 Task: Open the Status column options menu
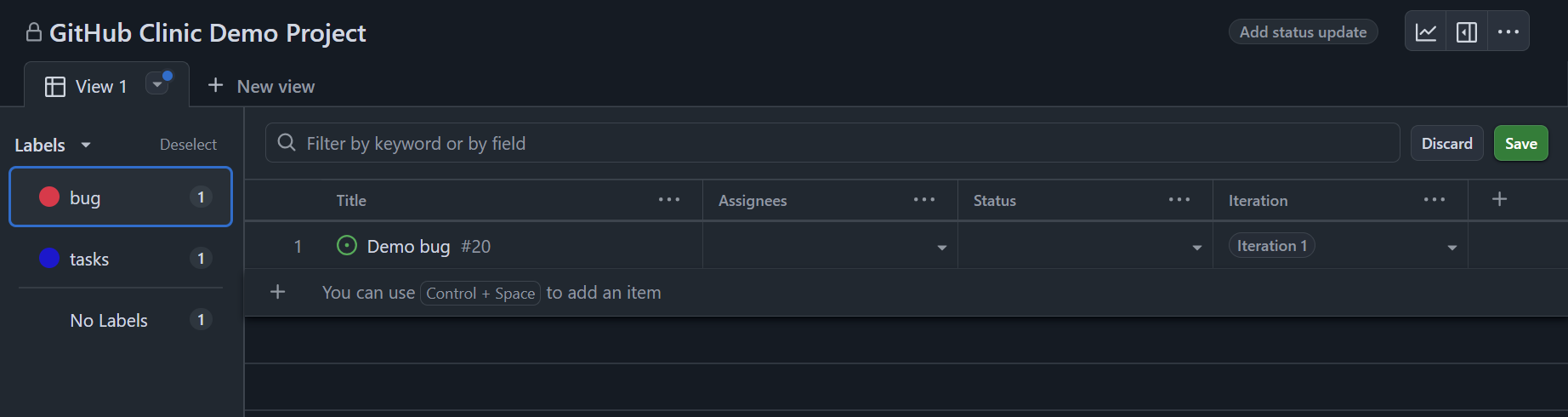tap(1179, 200)
